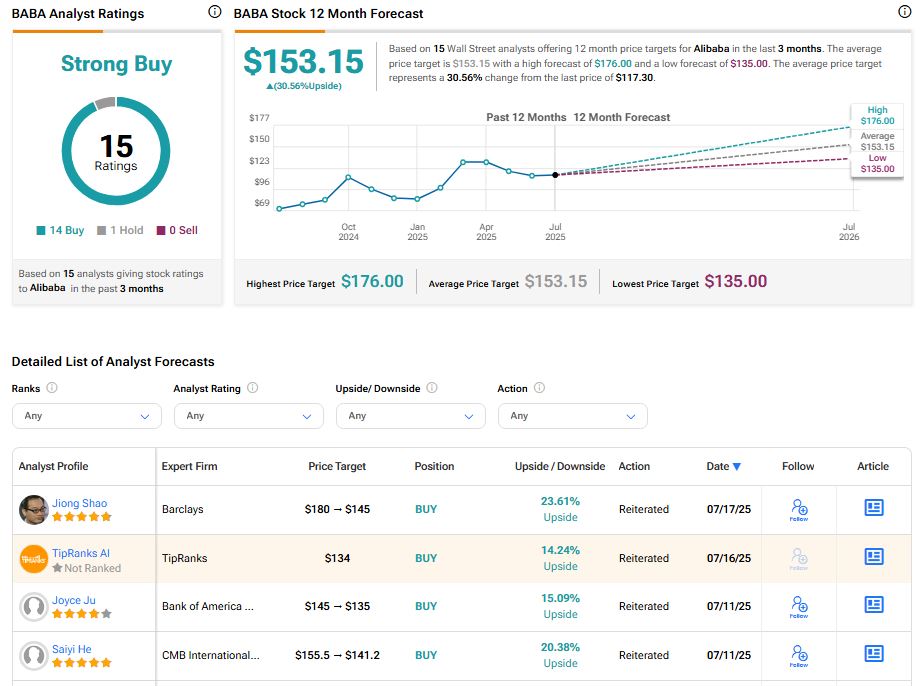The height and width of the screenshot is (686, 924).
Task: Click Joyce Ju's profile avatar
Action: tap(34, 607)
